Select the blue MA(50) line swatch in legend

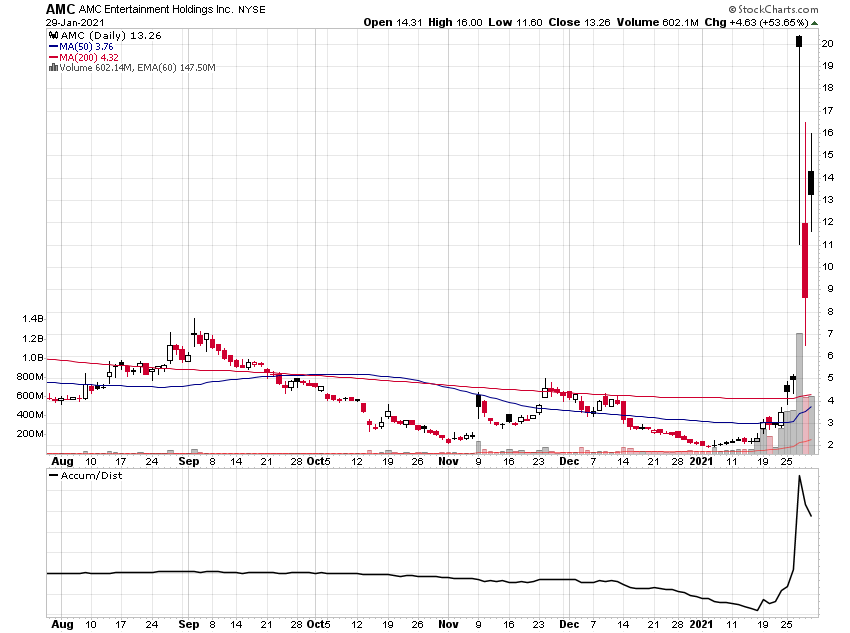54,47
